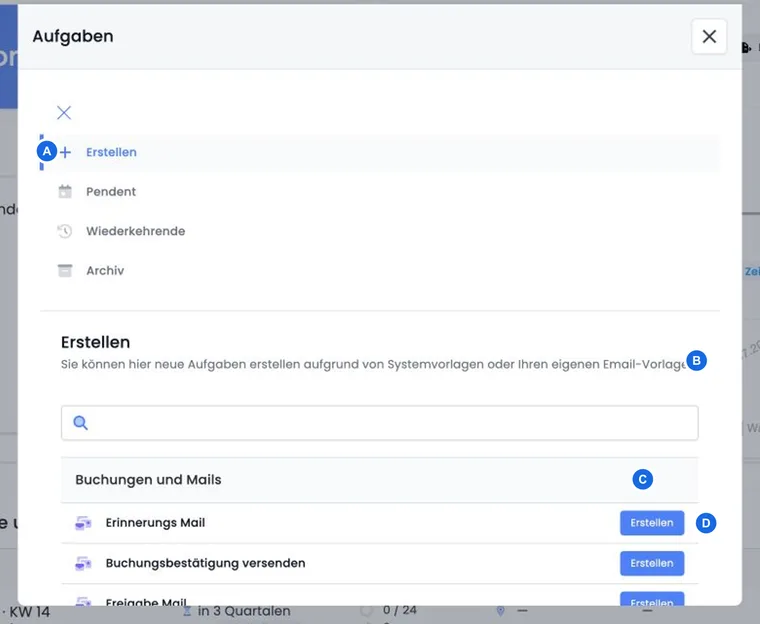Click the calendar icon beside Pendent
Screen dimensions: 760x624
pyautogui.click(x=65, y=192)
